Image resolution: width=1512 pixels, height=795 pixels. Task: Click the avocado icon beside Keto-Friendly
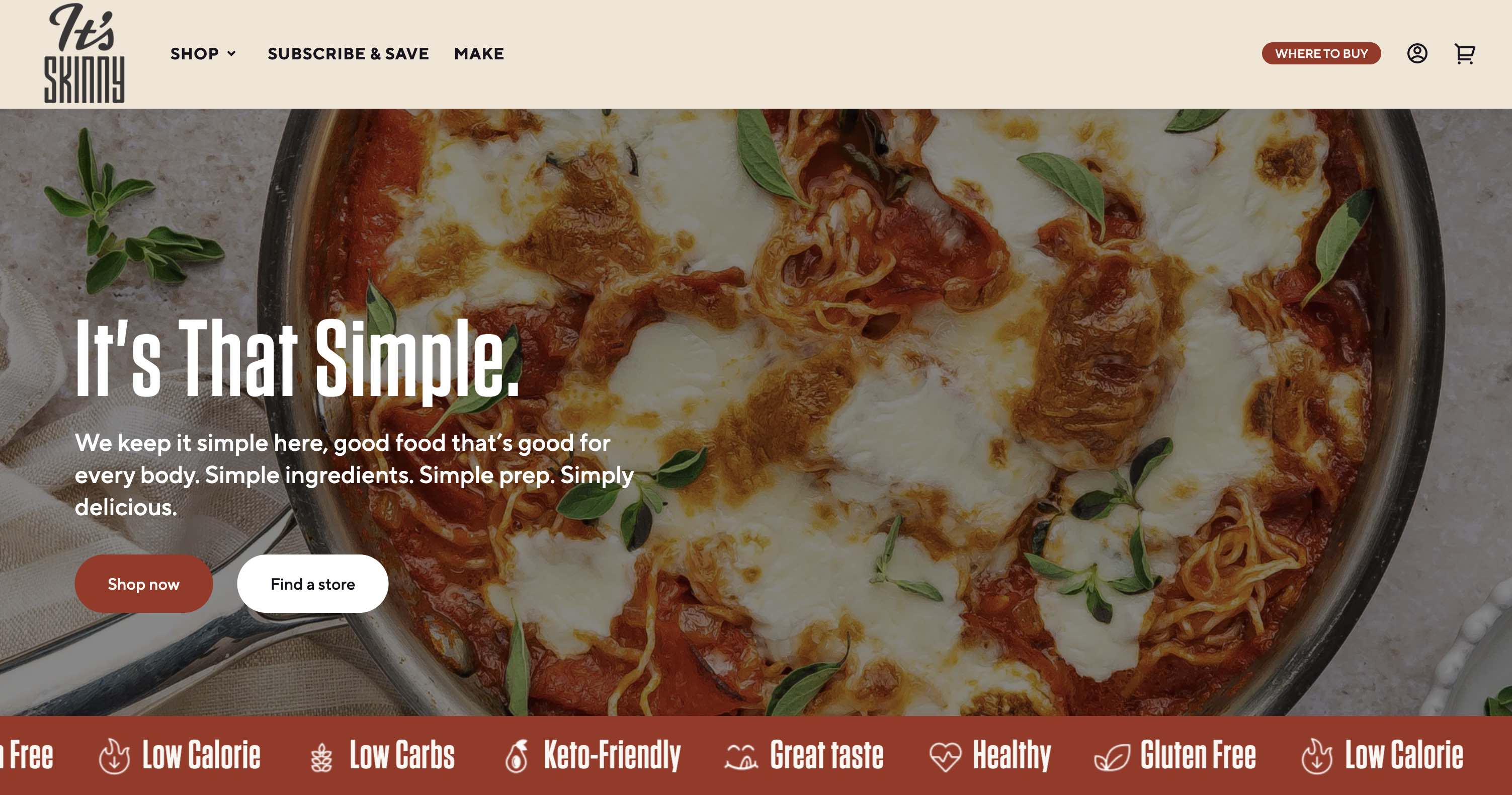tap(517, 756)
